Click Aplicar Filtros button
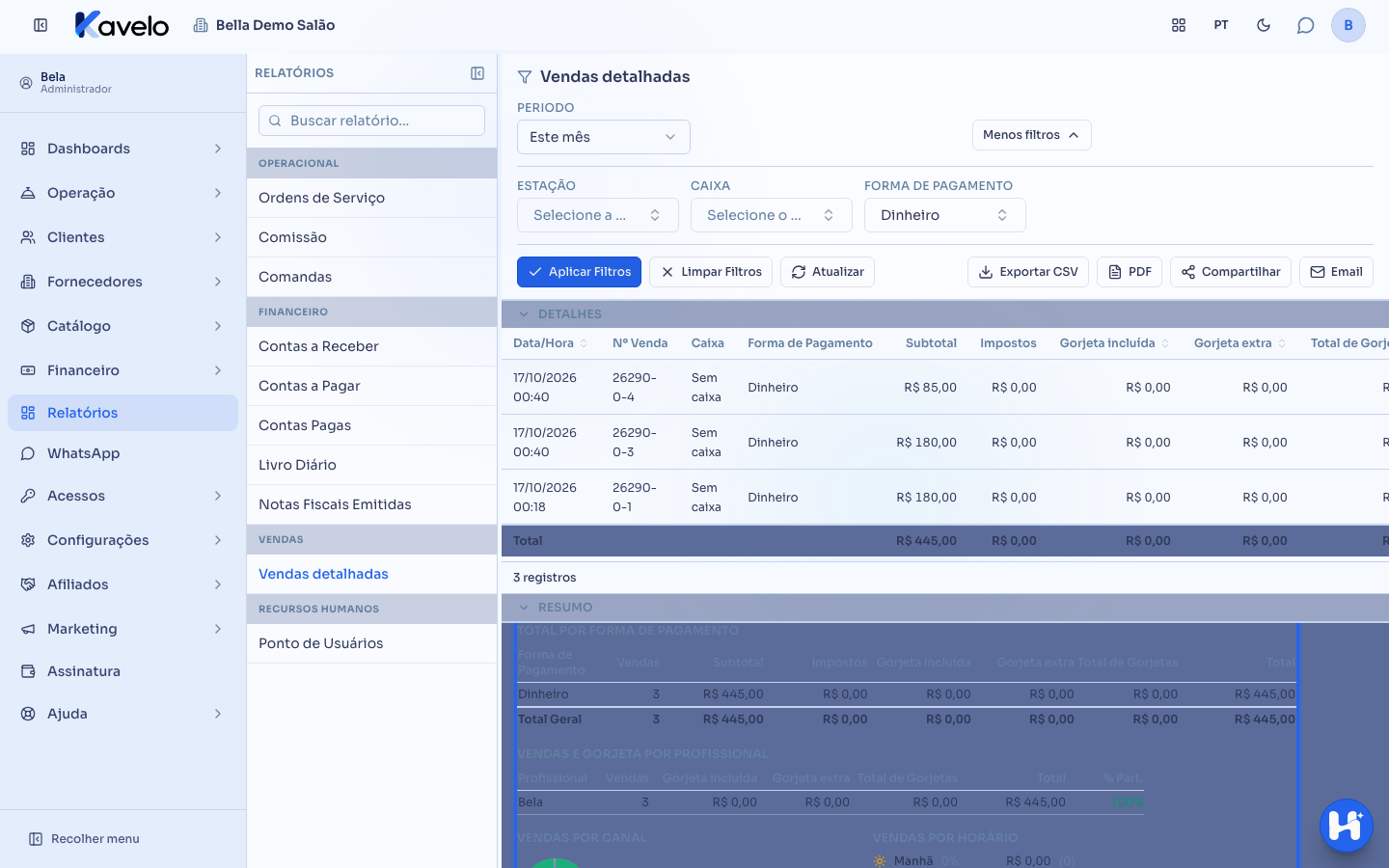 580,272
